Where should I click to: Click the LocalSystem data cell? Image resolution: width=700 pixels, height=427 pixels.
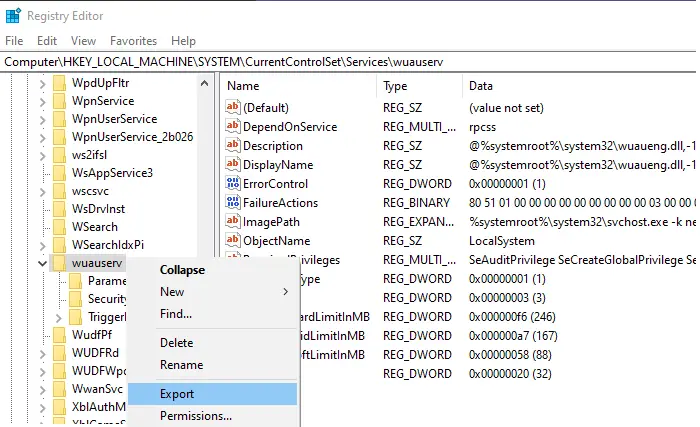pos(502,241)
